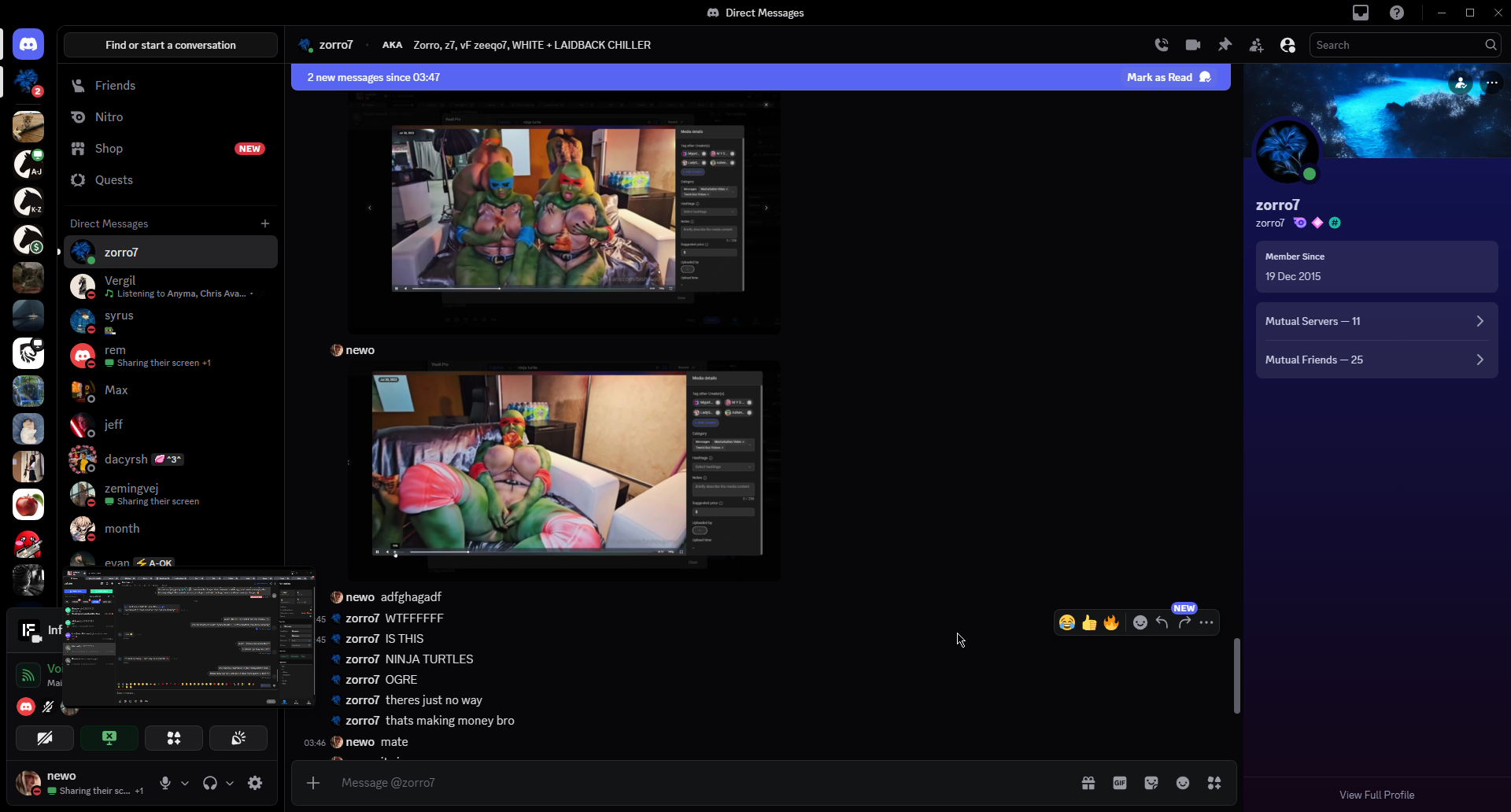The height and width of the screenshot is (812, 1511).
Task: Click View Full Profile
Action: tap(1377, 795)
